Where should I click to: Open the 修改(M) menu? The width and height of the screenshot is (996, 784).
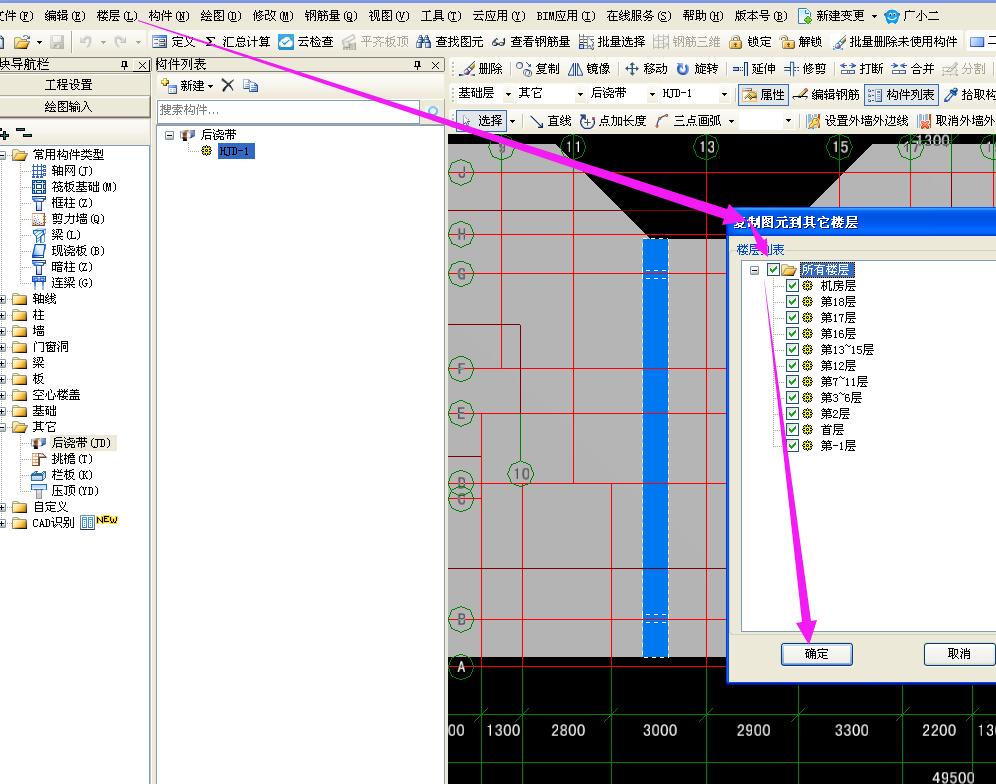click(x=273, y=16)
